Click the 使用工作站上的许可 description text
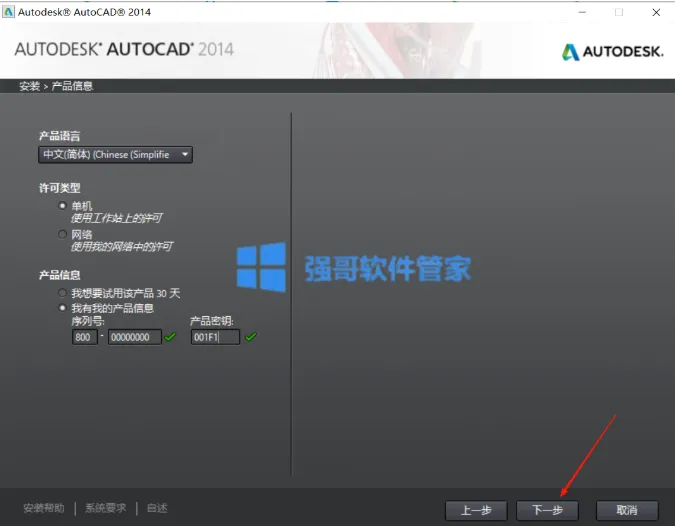This screenshot has height=526, width=675. (x=117, y=218)
